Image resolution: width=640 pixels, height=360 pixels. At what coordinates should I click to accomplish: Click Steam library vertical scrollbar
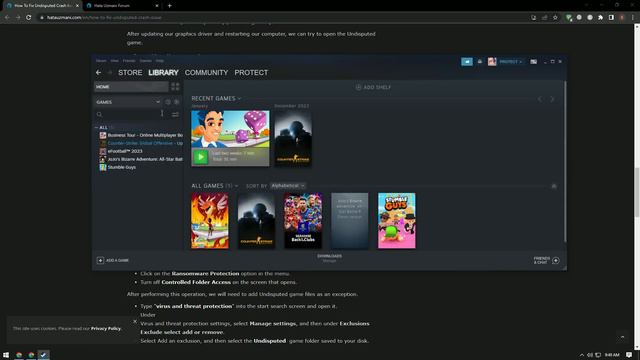pyautogui.click(x=565, y=161)
